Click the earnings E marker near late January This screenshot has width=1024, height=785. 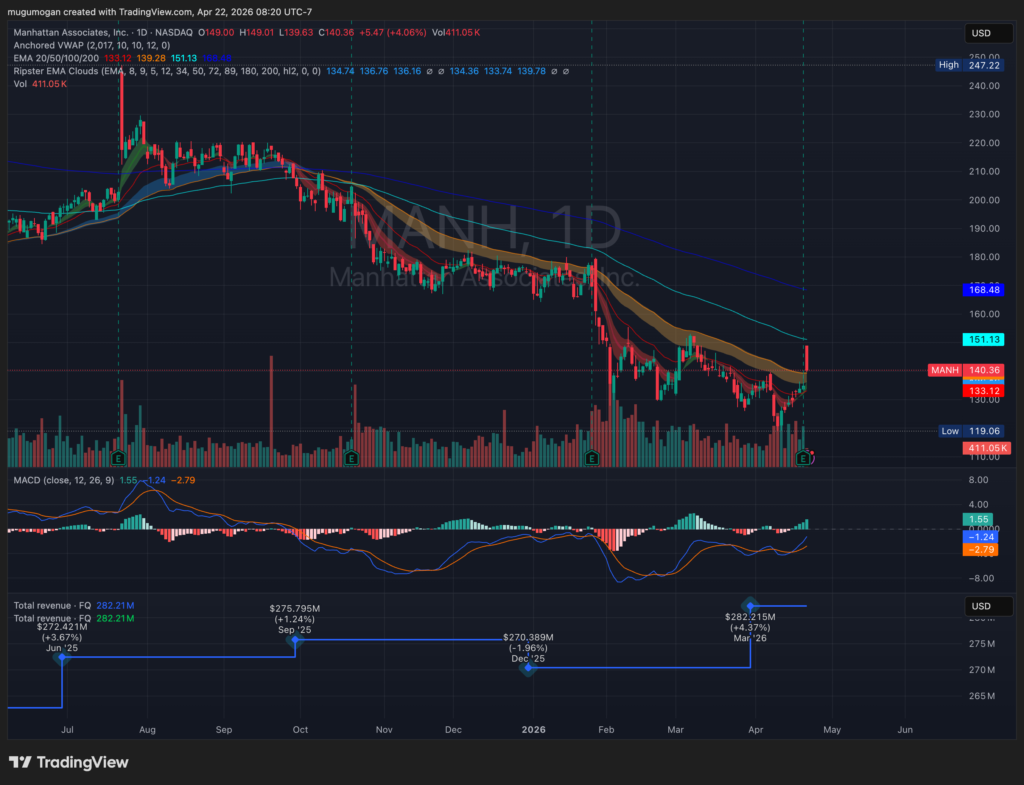pos(592,457)
